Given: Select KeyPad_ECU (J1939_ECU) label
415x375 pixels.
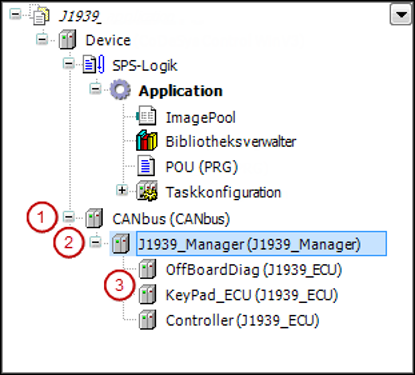Looking at the screenshot, I should coord(252,295).
